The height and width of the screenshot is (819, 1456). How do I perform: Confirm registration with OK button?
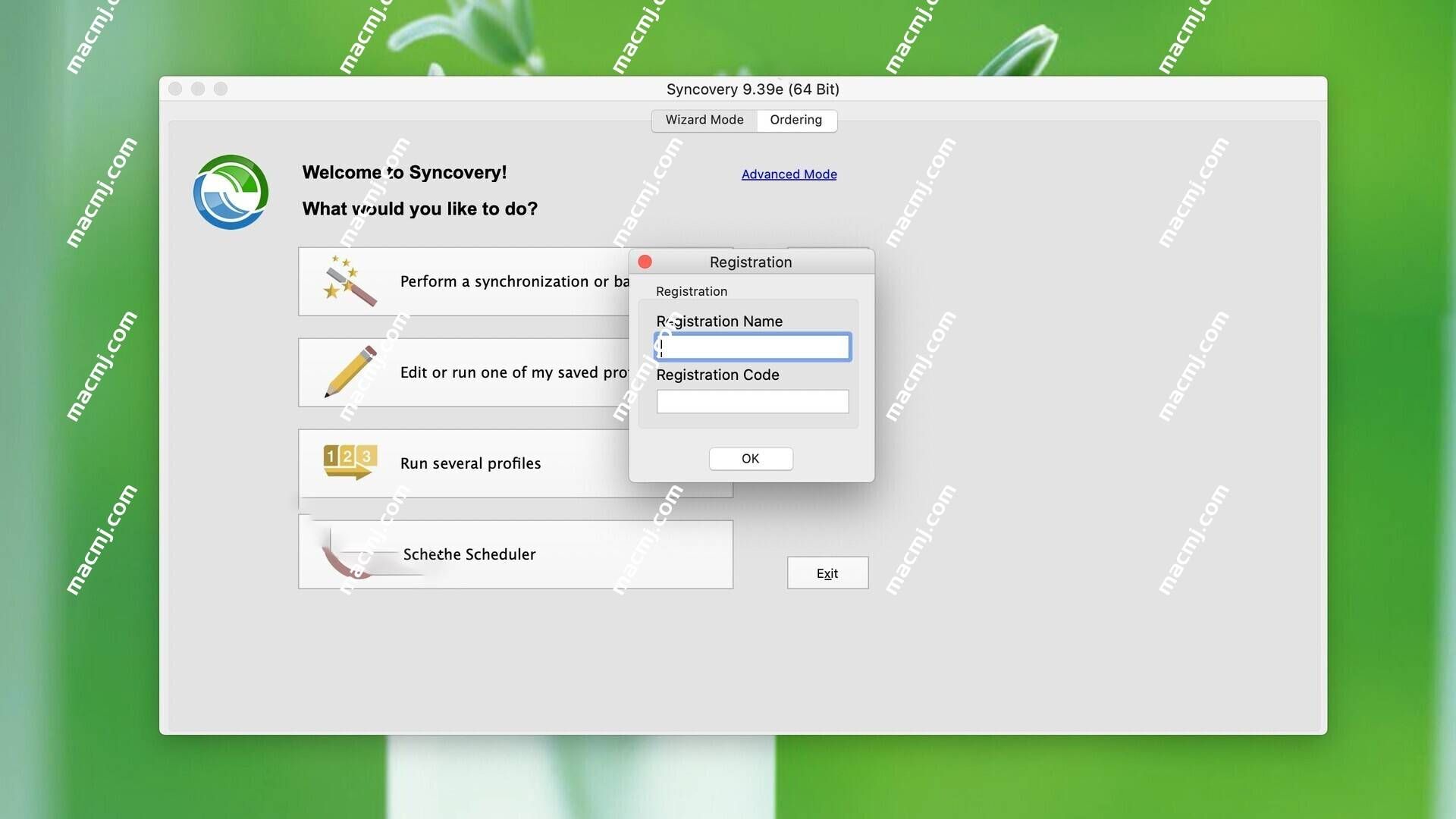[751, 458]
